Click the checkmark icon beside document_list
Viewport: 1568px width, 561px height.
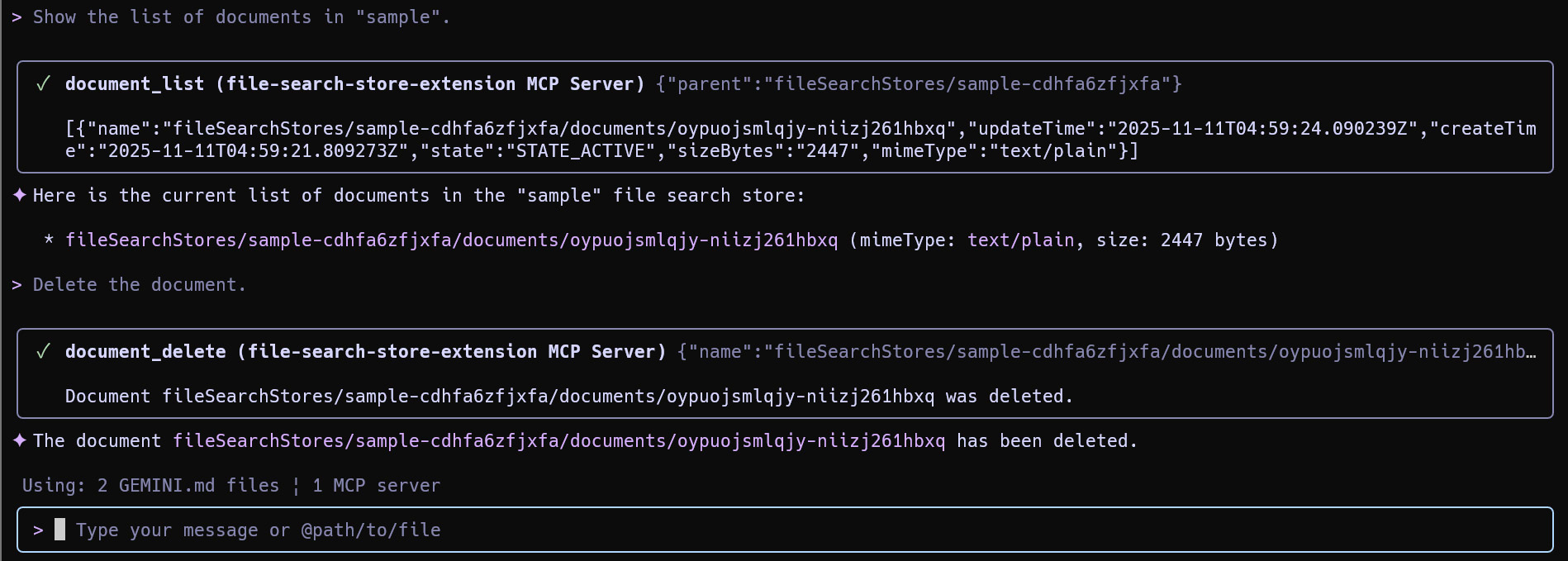click(x=44, y=84)
